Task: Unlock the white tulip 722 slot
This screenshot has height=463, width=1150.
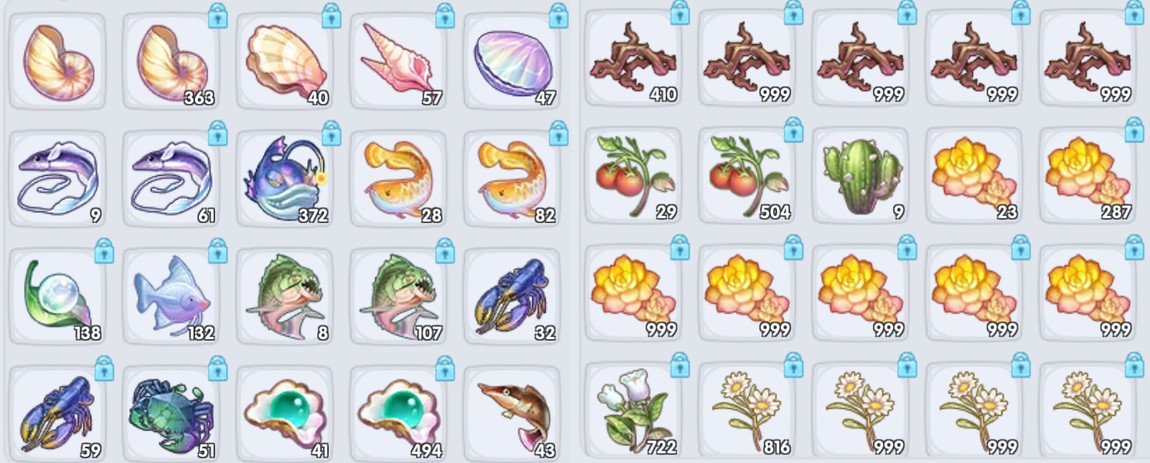Action: 679,365
